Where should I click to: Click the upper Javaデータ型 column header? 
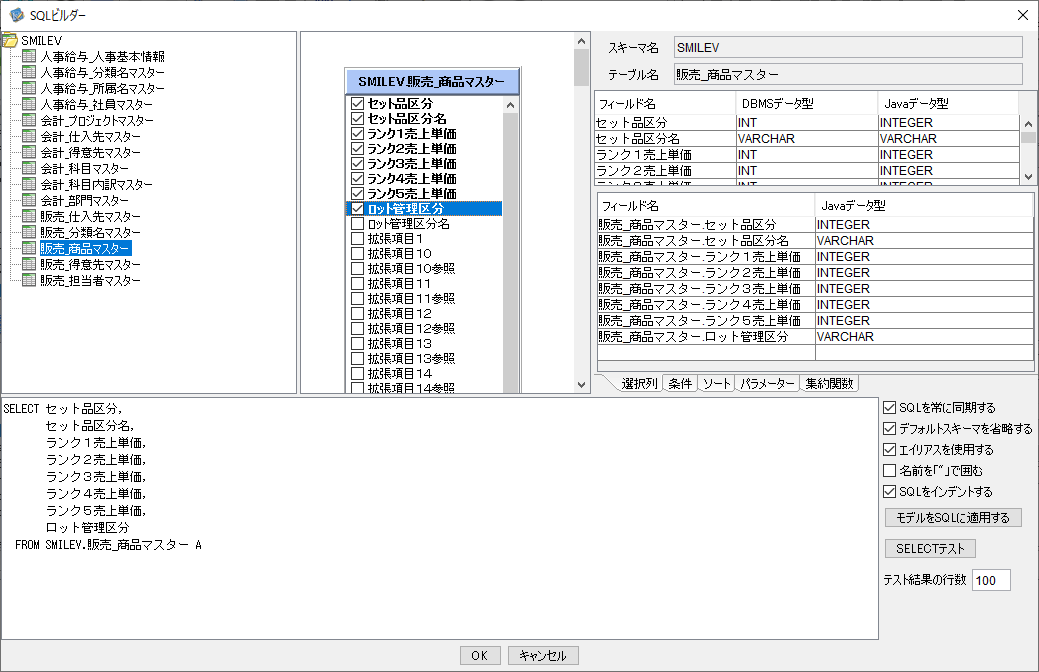pyautogui.click(x=948, y=103)
